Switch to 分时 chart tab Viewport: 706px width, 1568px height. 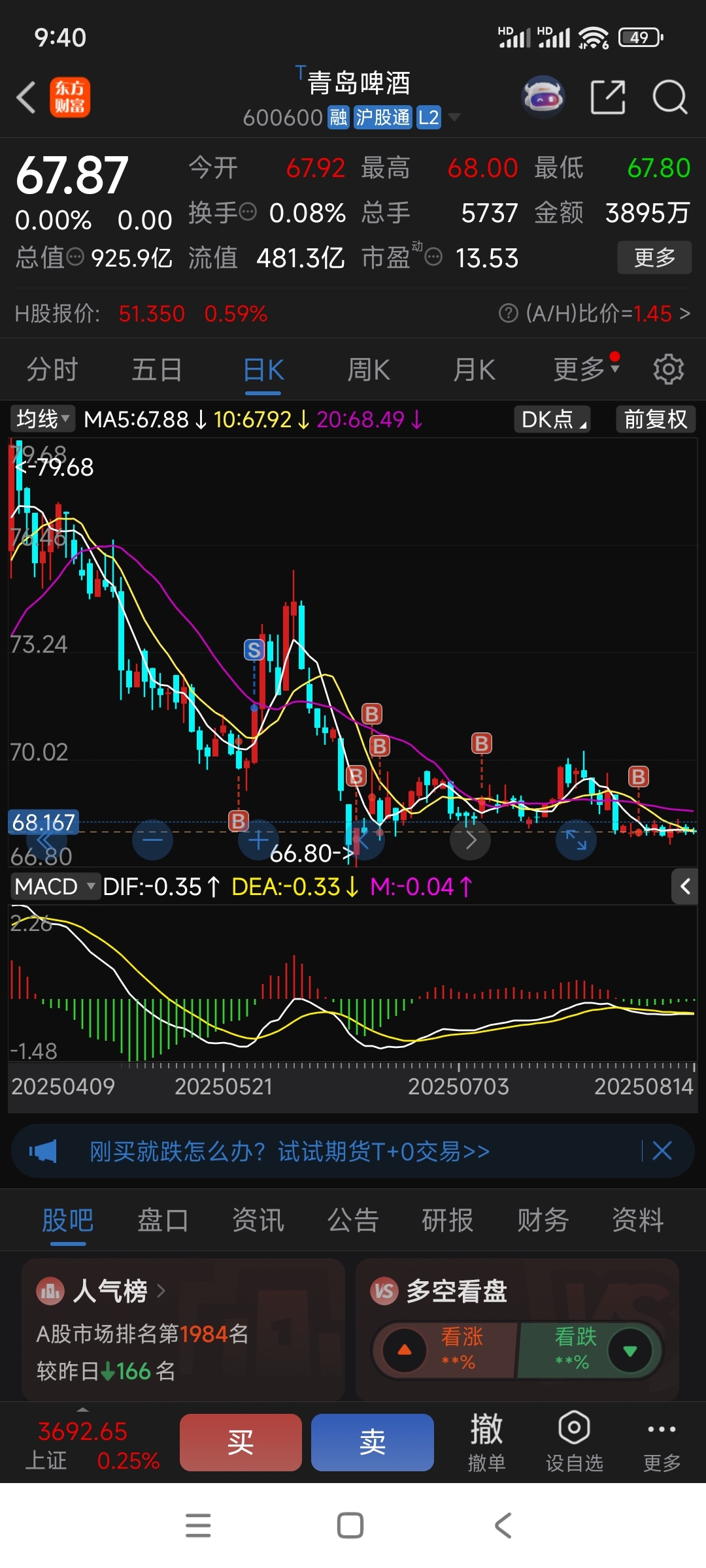pos(52,370)
